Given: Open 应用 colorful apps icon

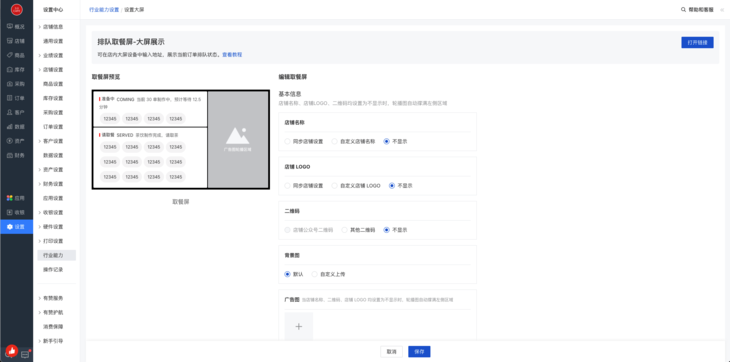Looking at the screenshot, I should tap(10, 198).
